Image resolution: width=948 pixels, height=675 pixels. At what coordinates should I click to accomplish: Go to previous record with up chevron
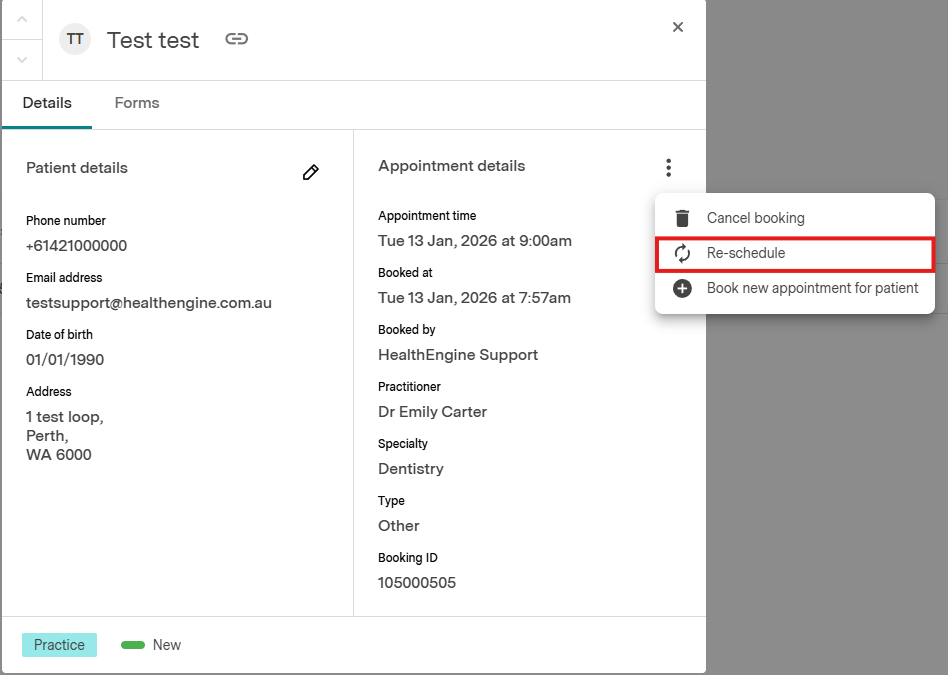[23, 20]
